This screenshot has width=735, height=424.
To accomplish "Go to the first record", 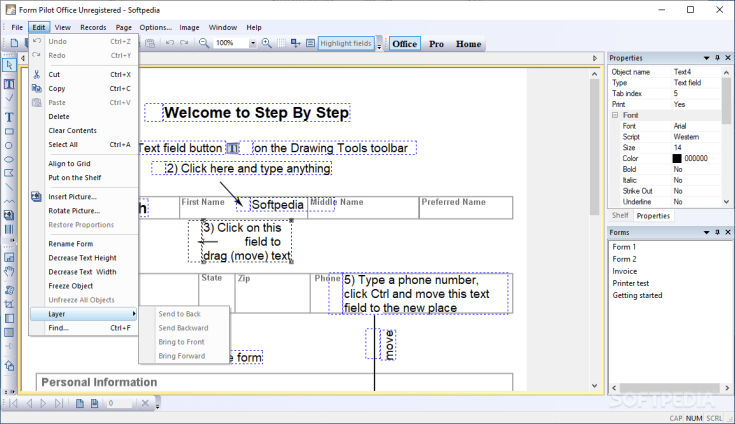I will pos(14,403).
